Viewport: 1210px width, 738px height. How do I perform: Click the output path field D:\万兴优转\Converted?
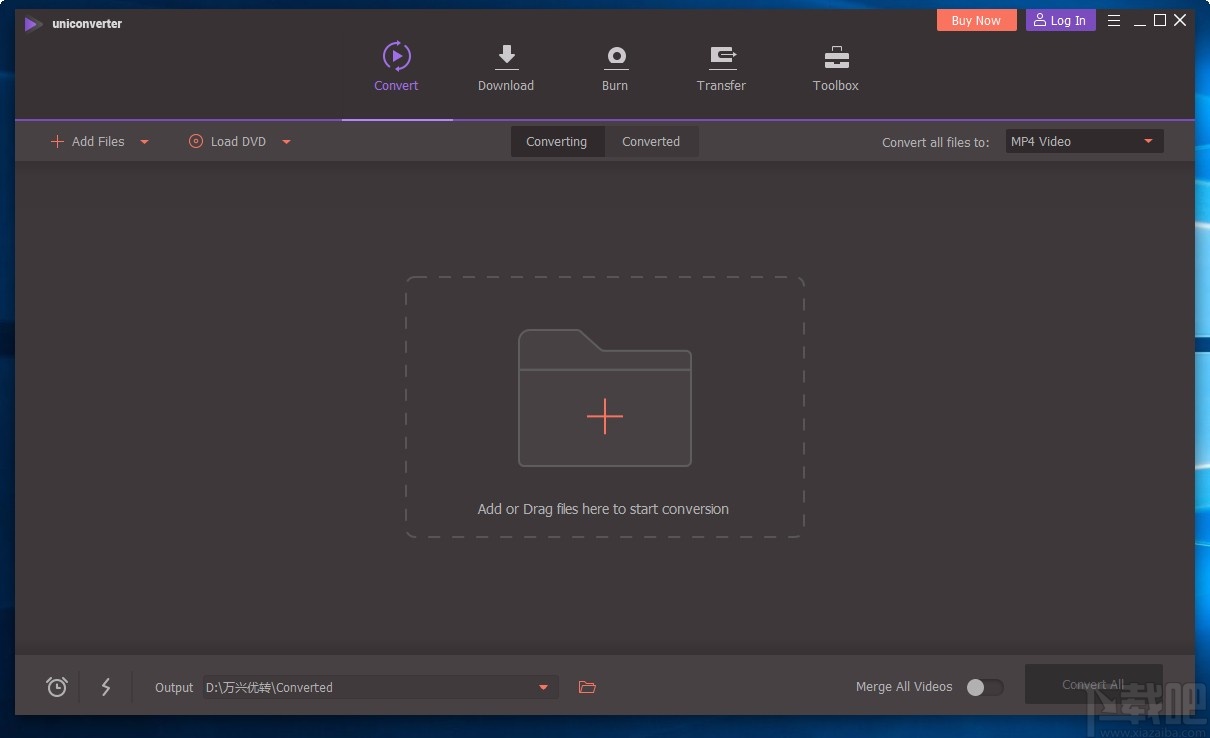tap(381, 687)
